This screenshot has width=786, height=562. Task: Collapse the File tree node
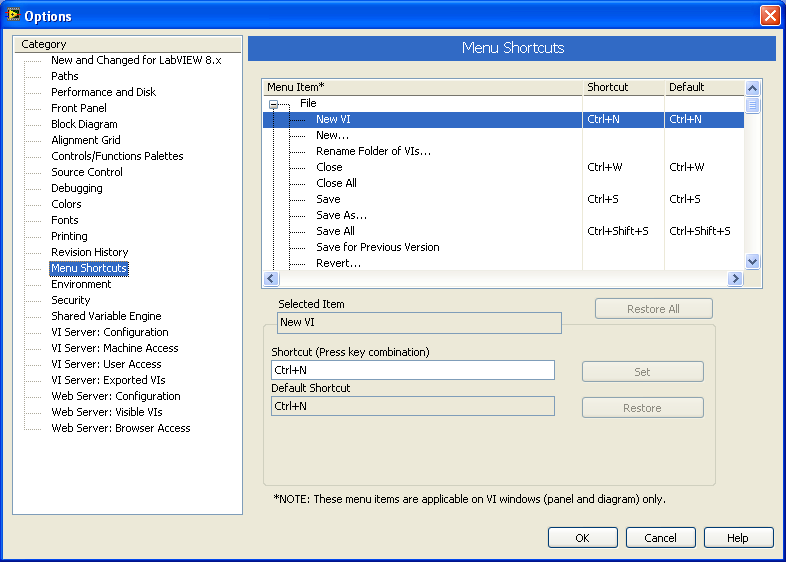click(273, 104)
